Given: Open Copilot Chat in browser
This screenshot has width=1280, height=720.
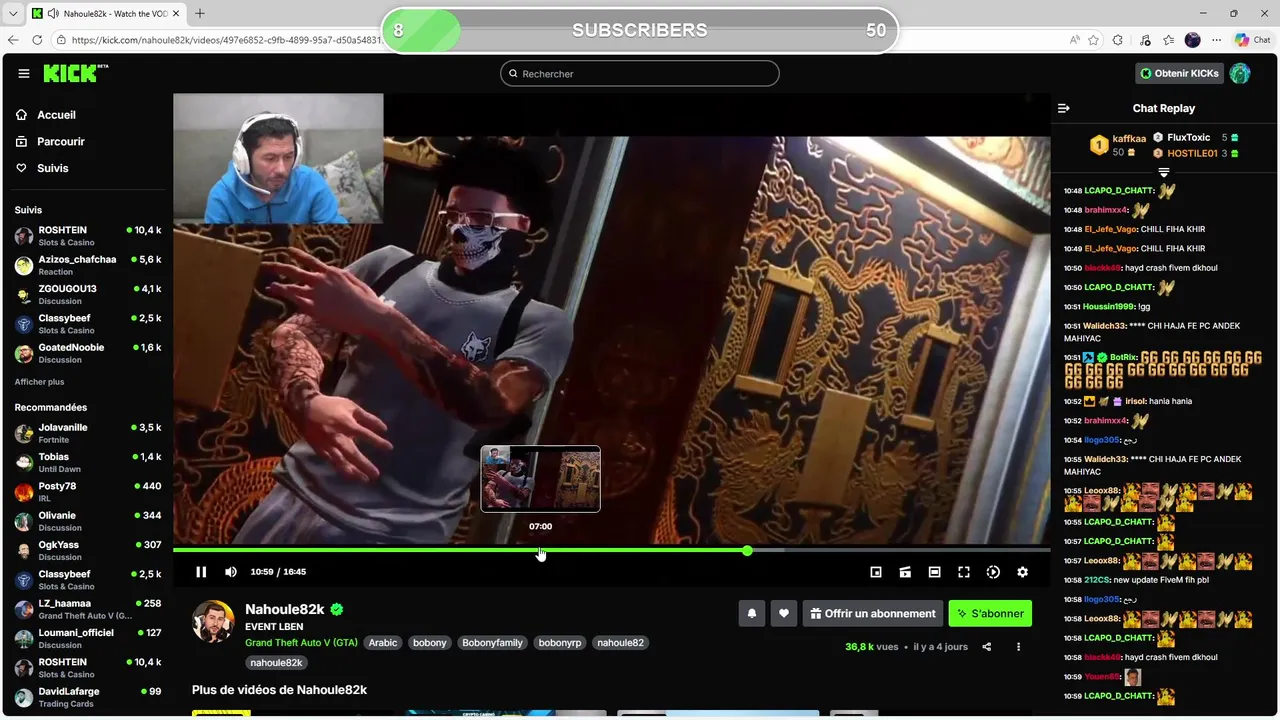Looking at the screenshot, I should coord(1252,40).
